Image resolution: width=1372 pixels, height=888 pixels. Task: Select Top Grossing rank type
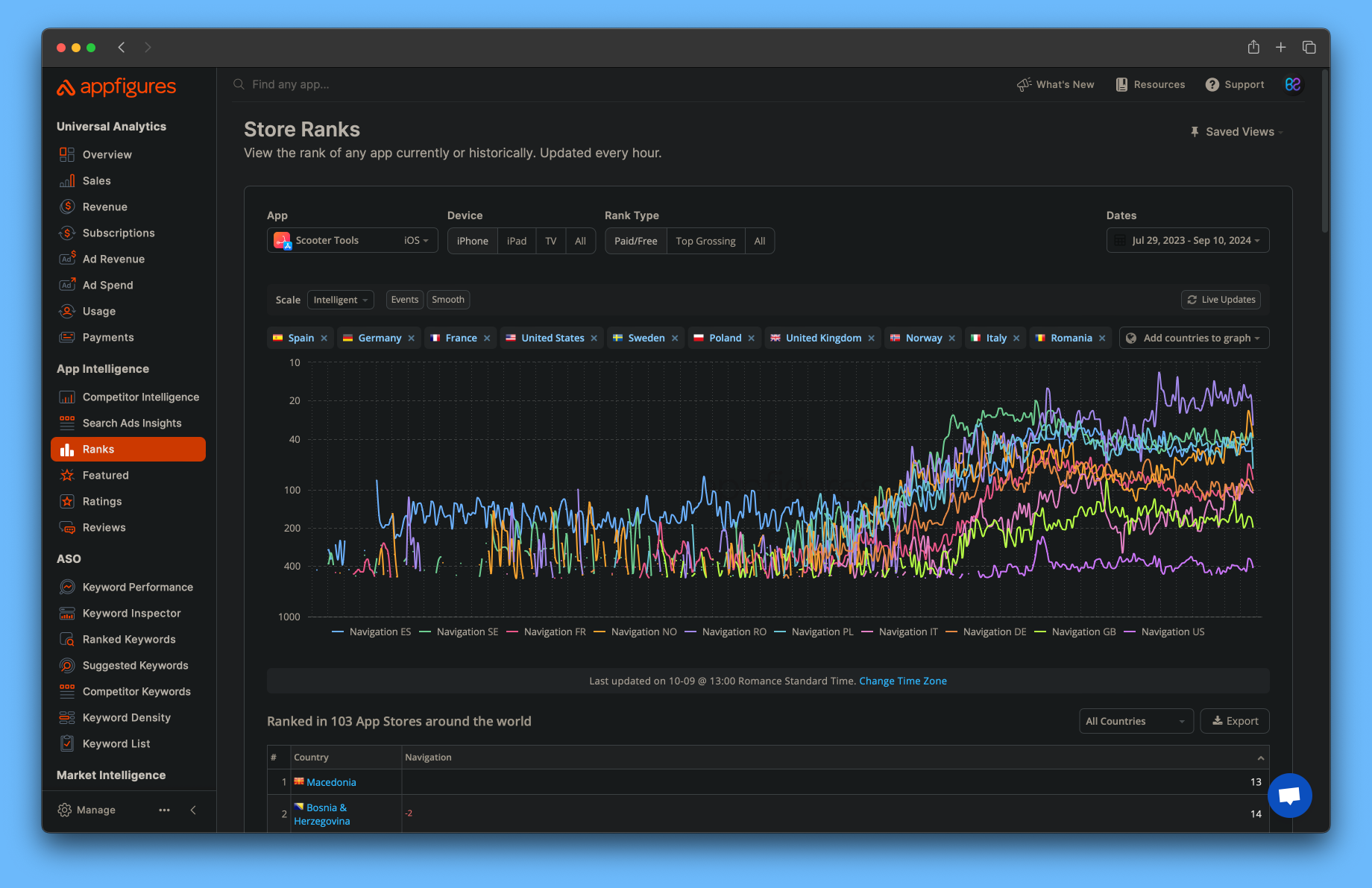705,240
